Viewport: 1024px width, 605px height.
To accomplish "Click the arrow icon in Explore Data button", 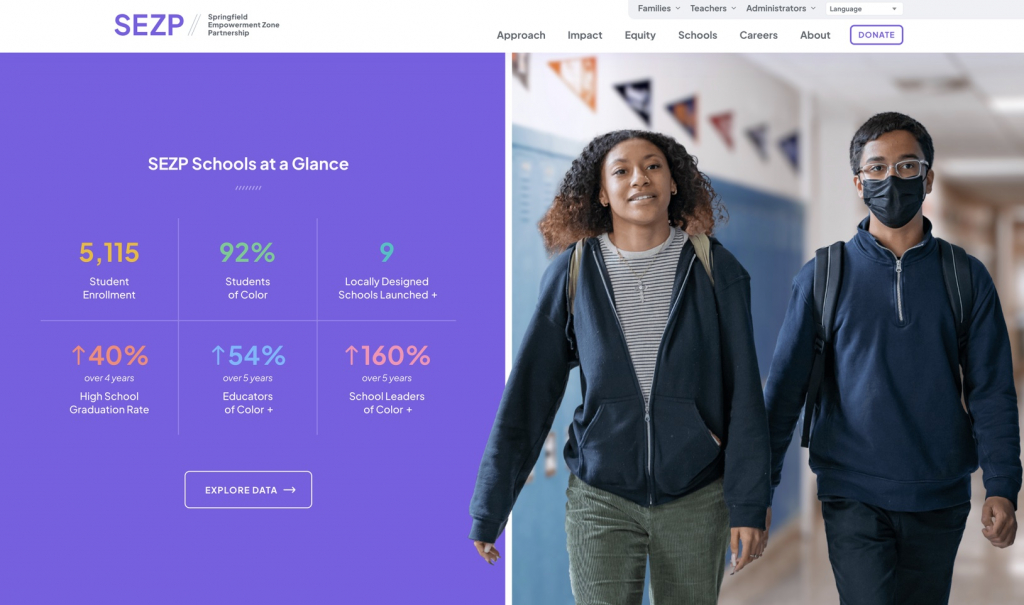I will click(289, 490).
